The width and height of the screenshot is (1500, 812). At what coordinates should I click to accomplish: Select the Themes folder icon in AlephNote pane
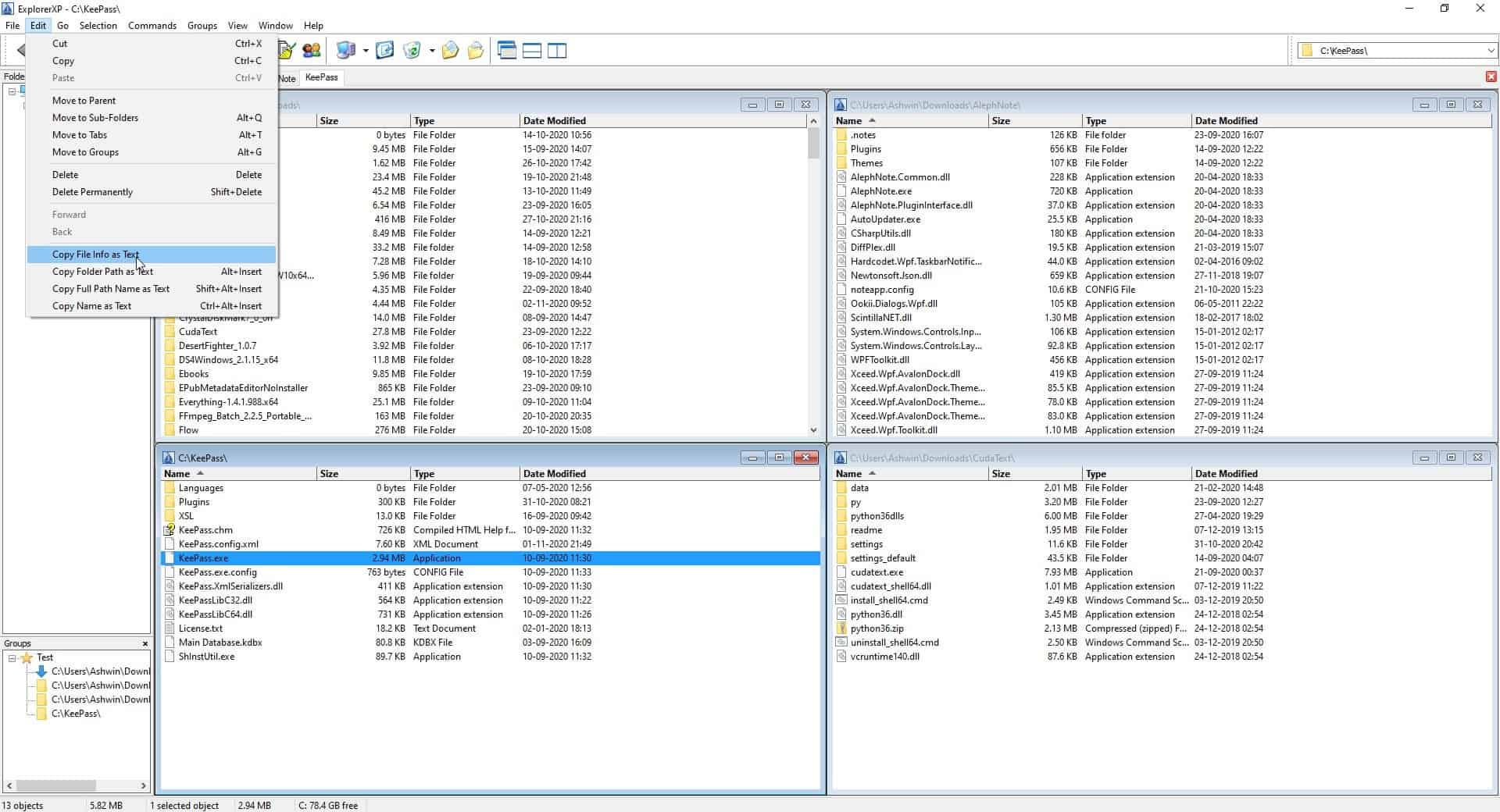point(841,163)
